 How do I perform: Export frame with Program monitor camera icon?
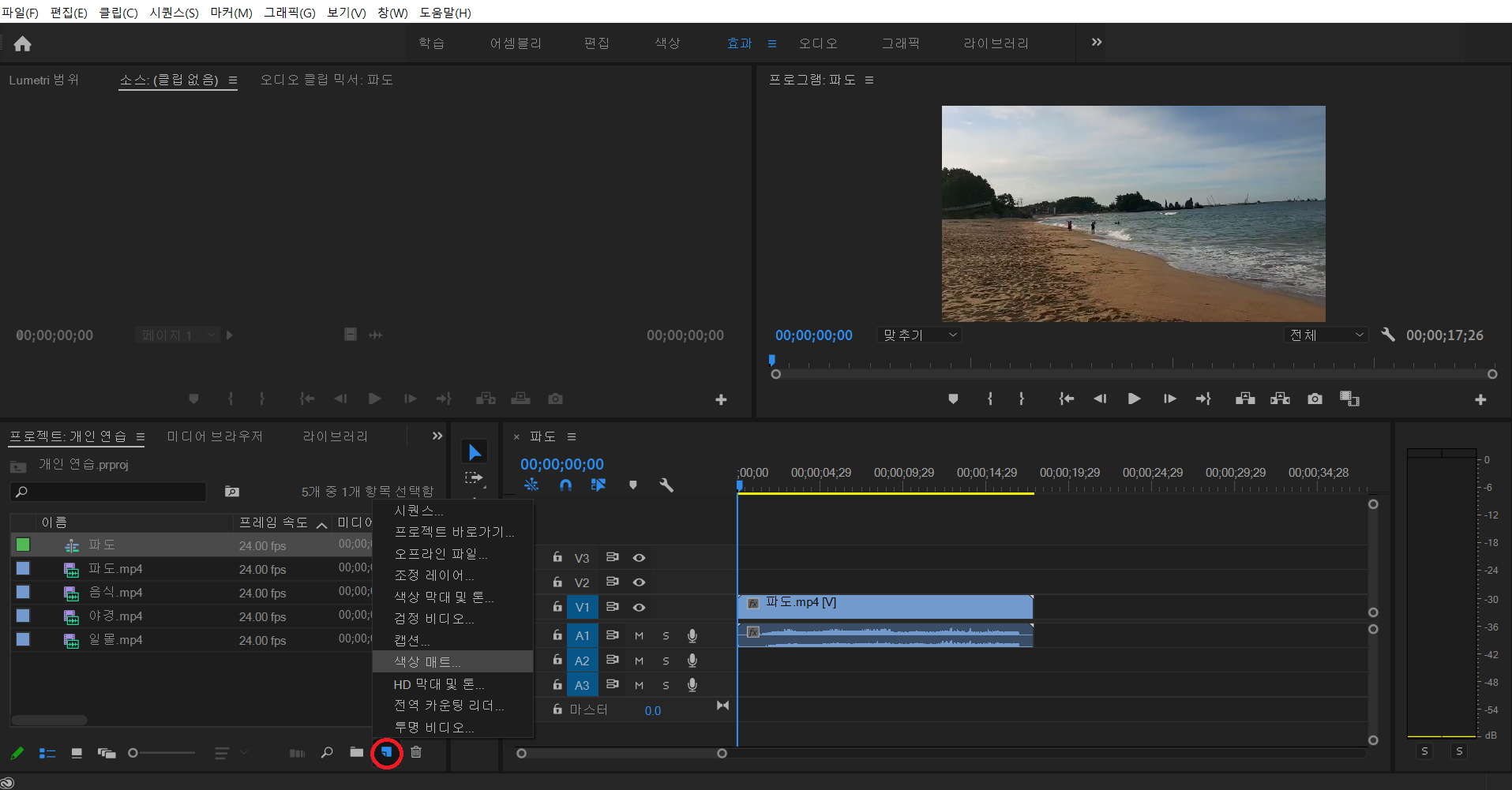point(1315,399)
